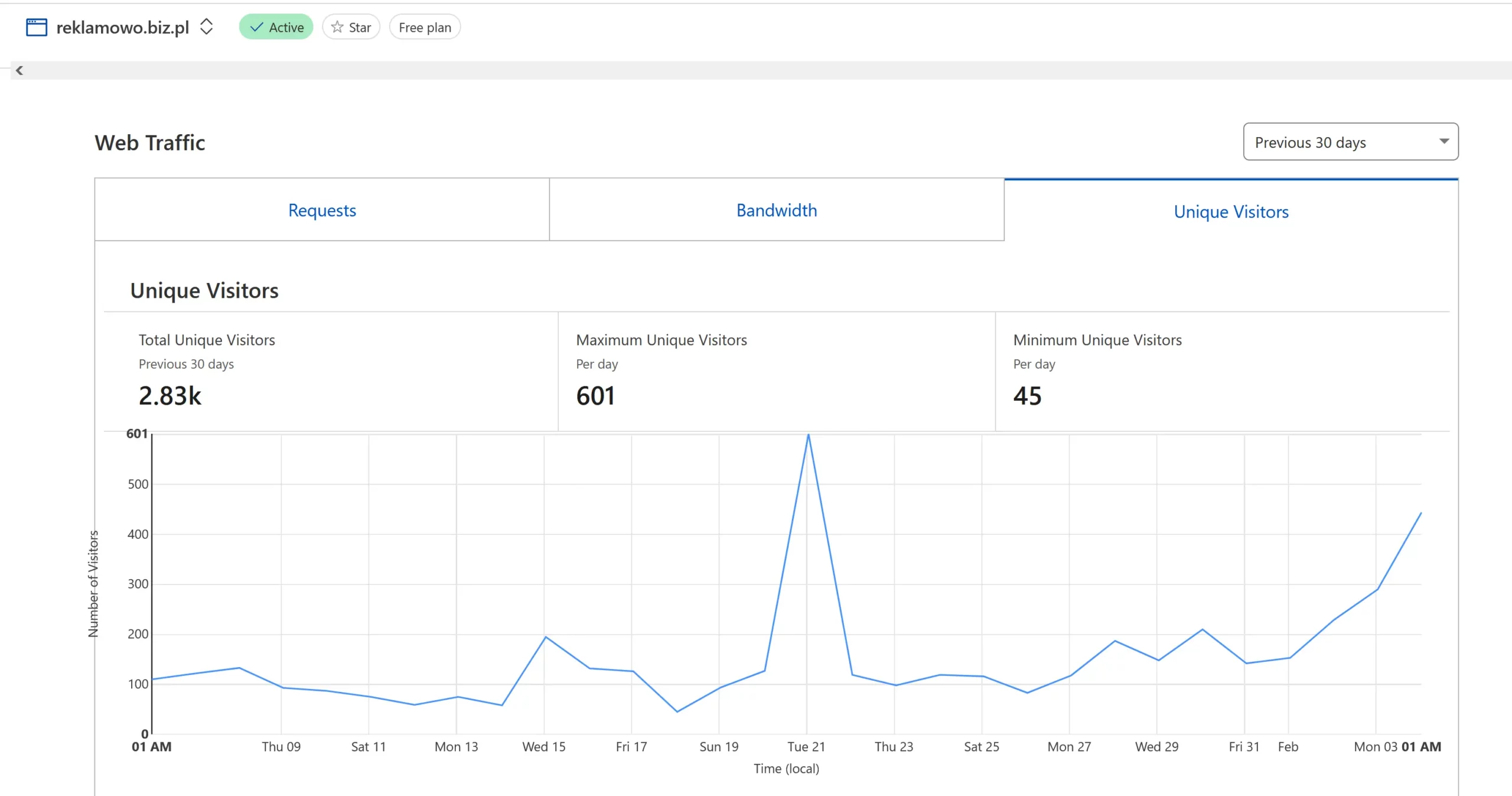Switch to the Requests tab

point(322,210)
